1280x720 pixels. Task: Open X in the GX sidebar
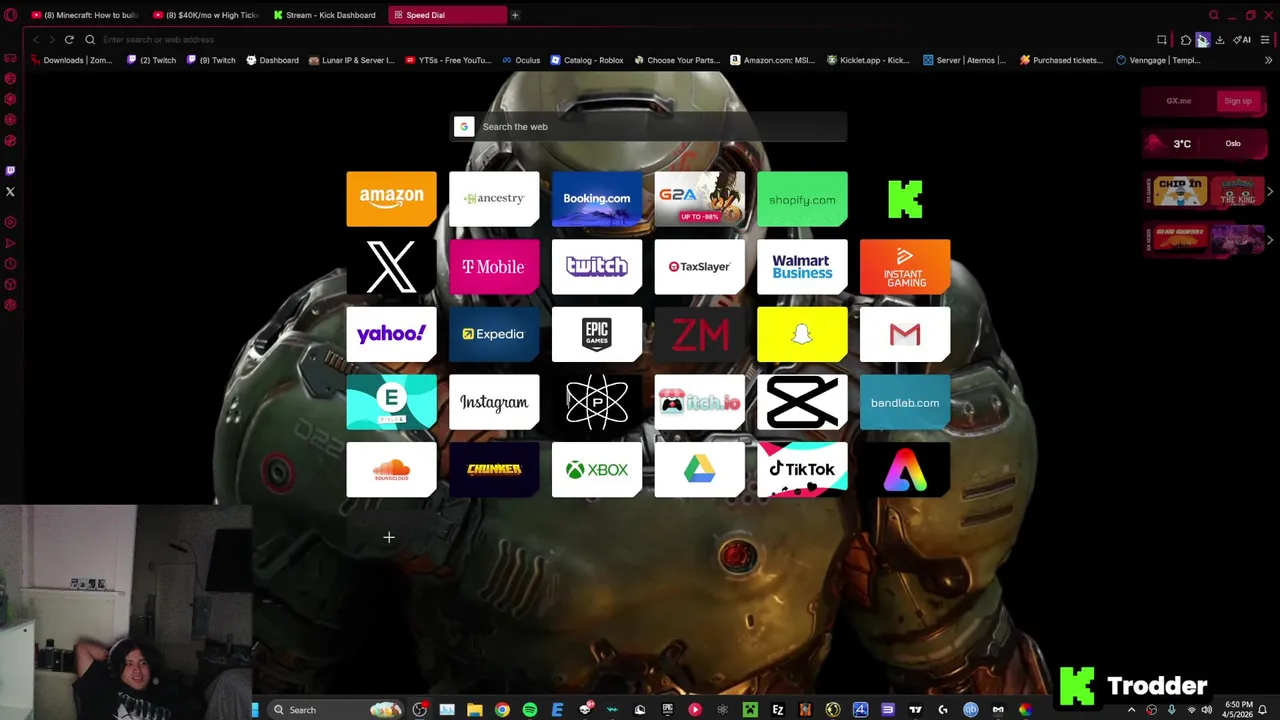(10, 192)
